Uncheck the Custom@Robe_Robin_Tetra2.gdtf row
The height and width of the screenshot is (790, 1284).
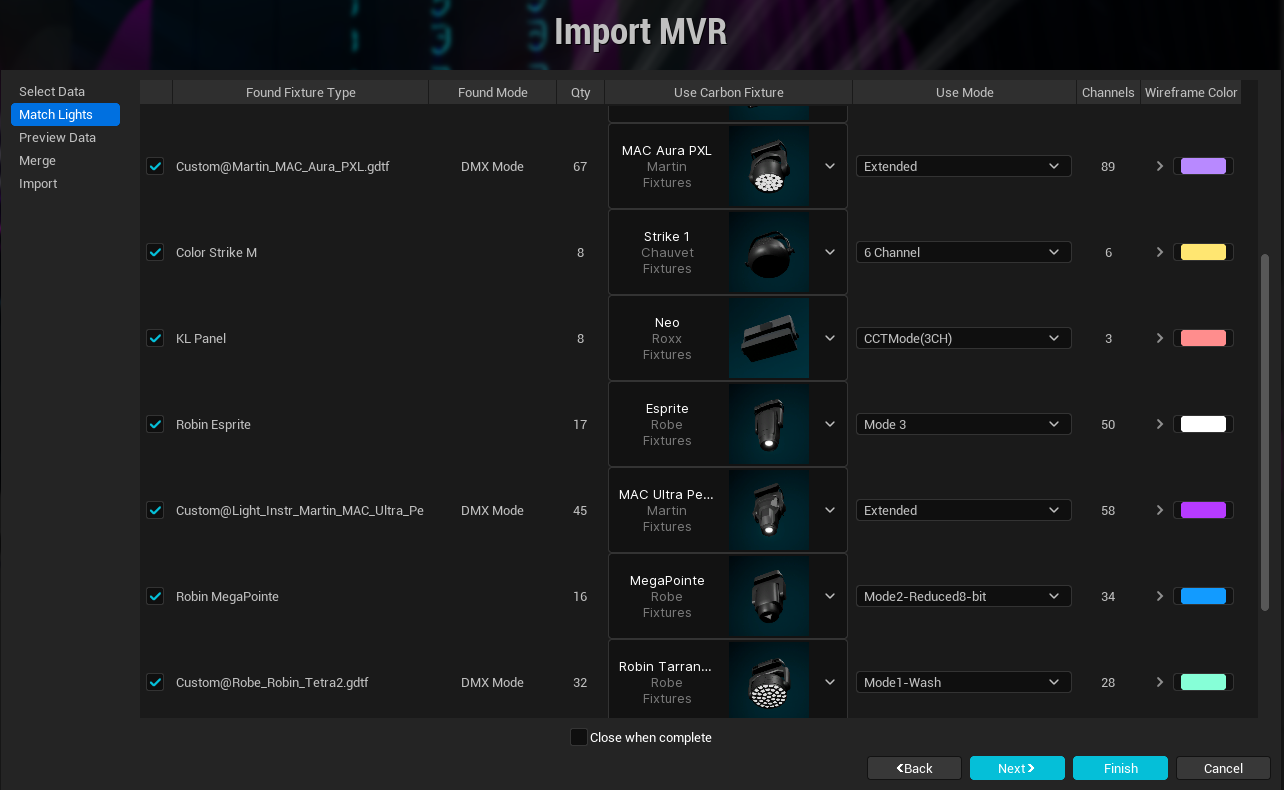point(155,682)
